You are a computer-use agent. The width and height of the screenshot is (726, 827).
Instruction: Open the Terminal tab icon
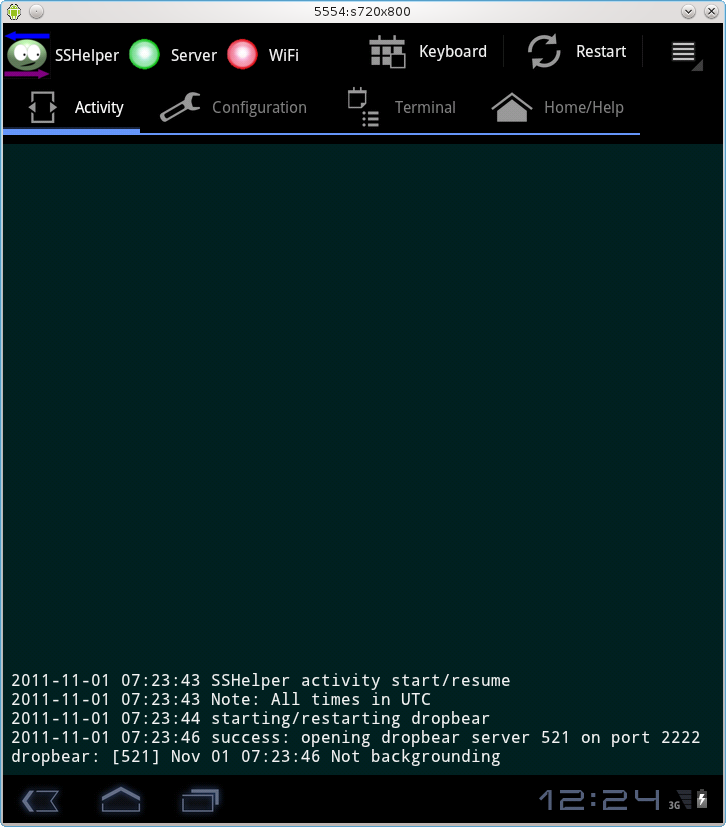pyautogui.click(x=363, y=107)
